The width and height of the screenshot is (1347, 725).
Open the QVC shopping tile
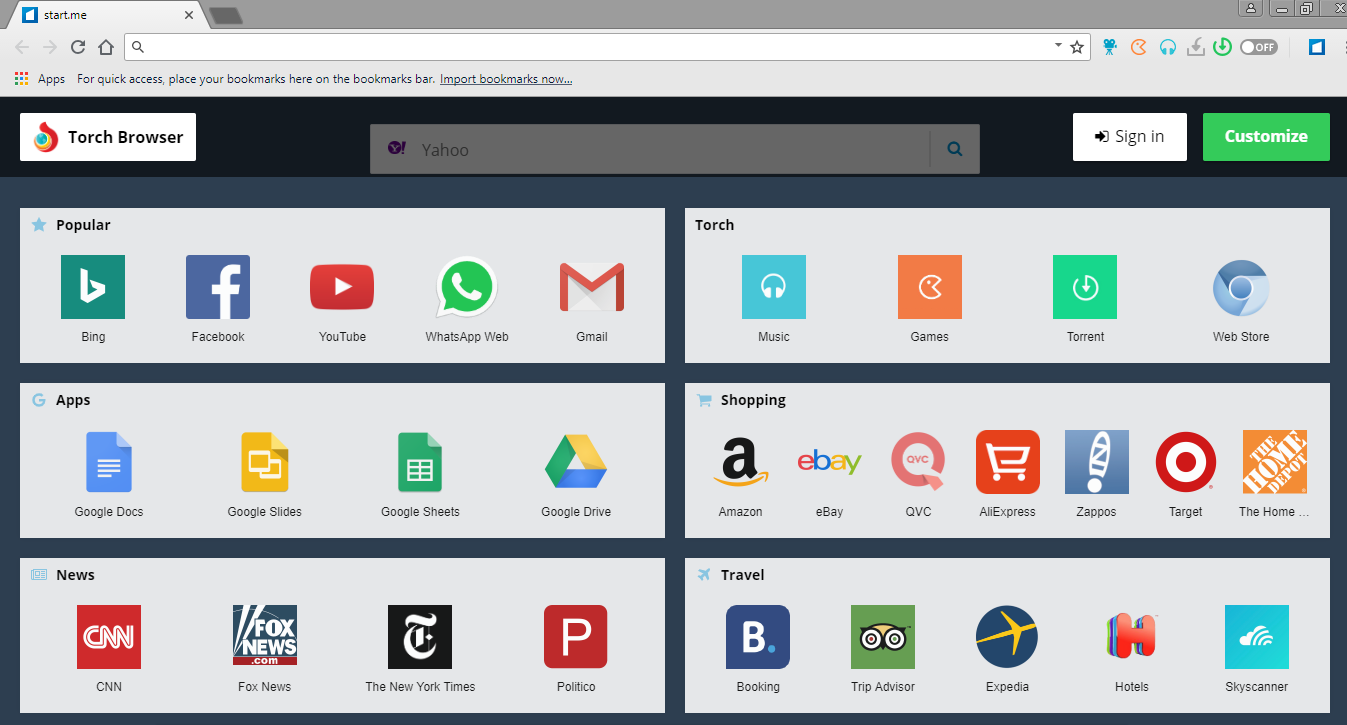pos(918,474)
